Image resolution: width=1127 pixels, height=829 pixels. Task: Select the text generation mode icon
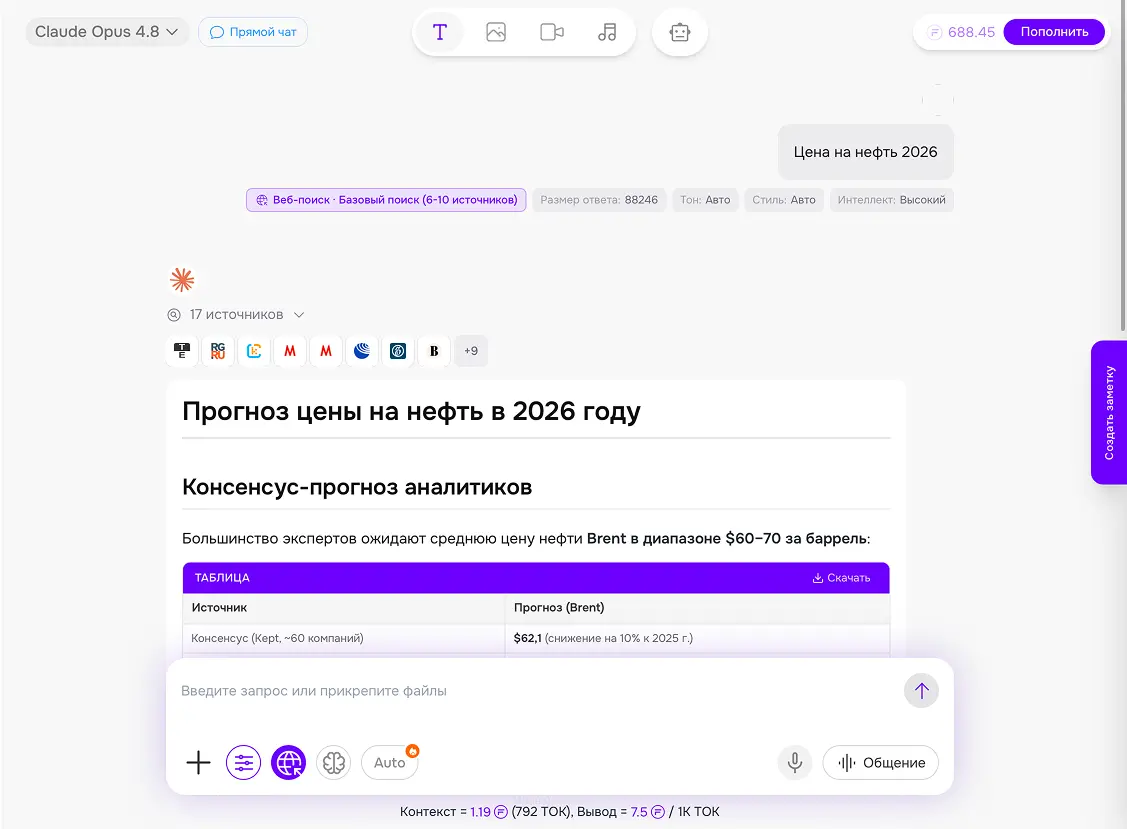440,32
